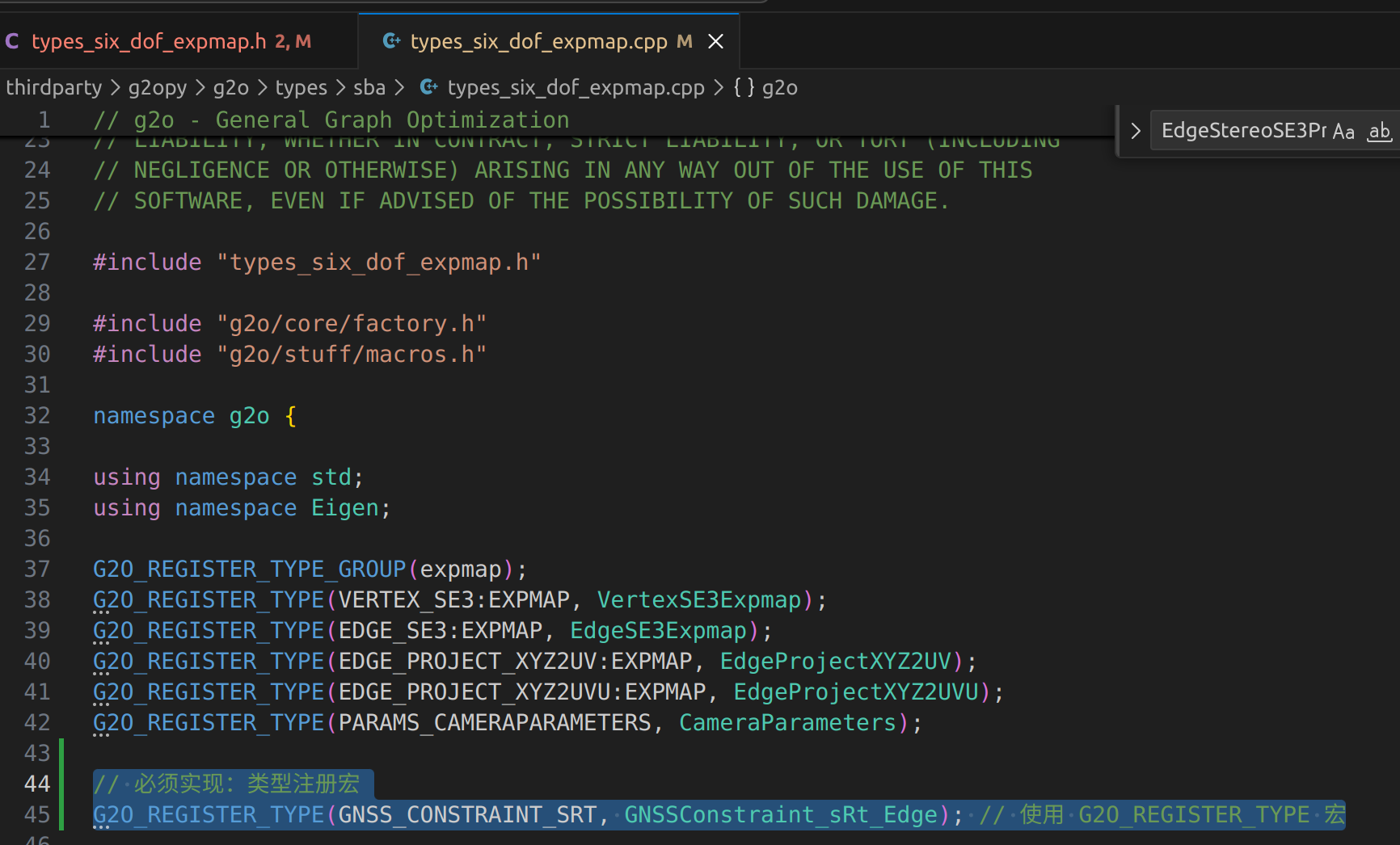Viewport: 1400px width, 845px height.
Task: Click the include "g2o/core/factory.h" string
Action: coord(352,323)
